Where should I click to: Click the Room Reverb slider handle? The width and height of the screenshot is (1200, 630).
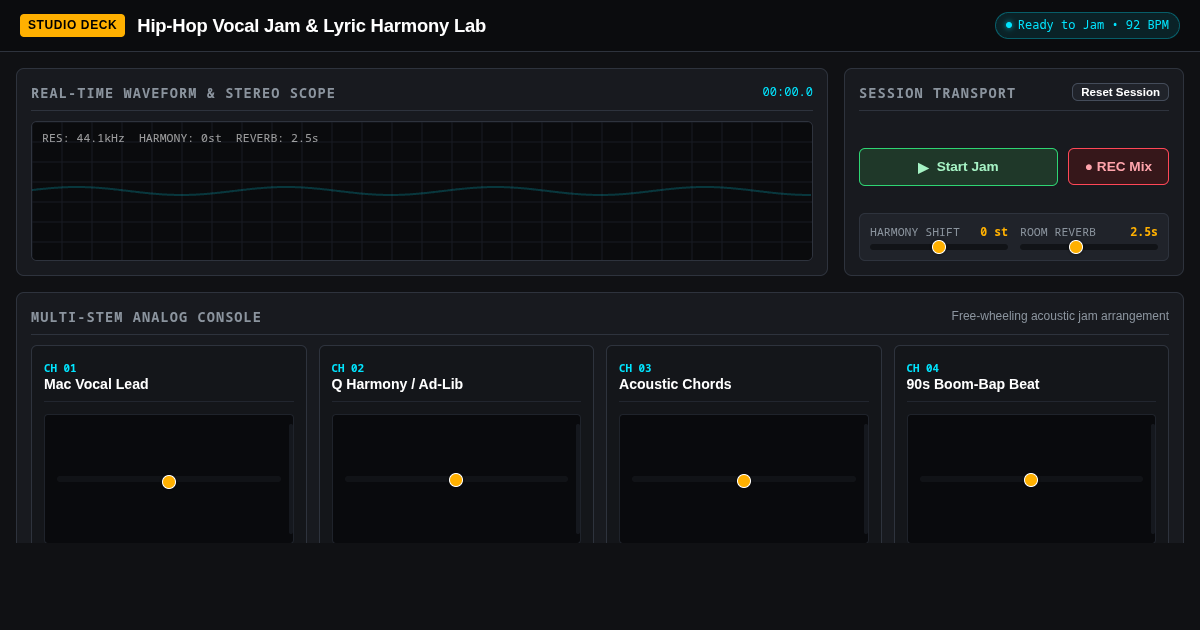pos(1076,247)
